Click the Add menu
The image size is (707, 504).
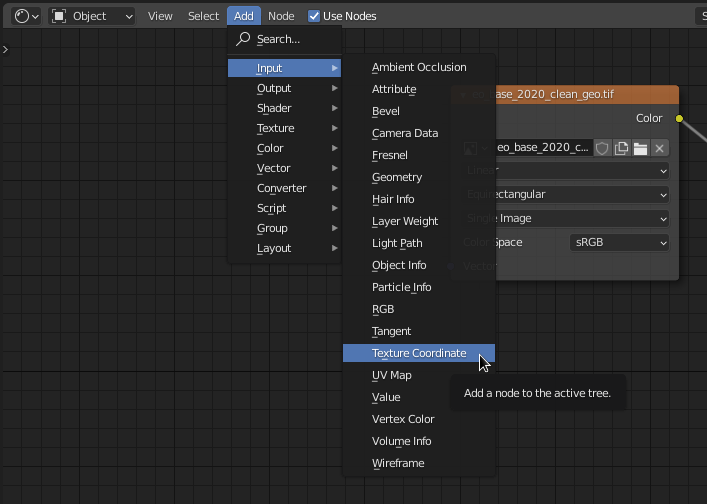pyautogui.click(x=243, y=16)
